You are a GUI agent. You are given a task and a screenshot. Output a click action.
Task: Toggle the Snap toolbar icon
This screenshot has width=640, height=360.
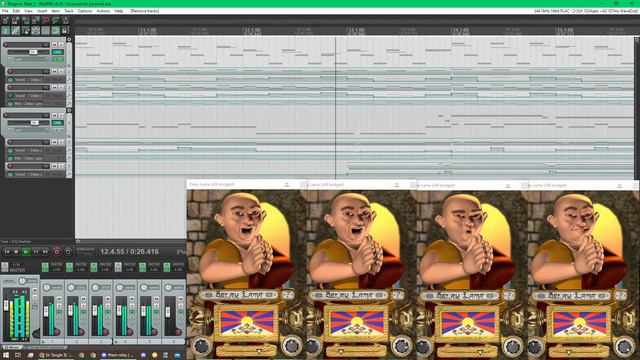pyautogui.click(x=56, y=30)
